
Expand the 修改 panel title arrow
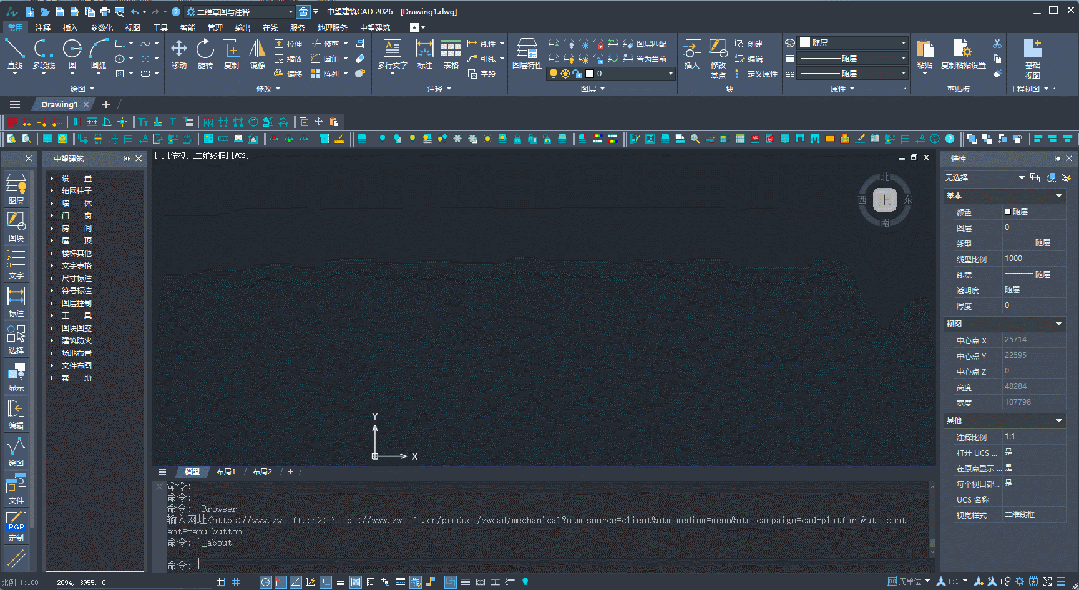(278, 89)
